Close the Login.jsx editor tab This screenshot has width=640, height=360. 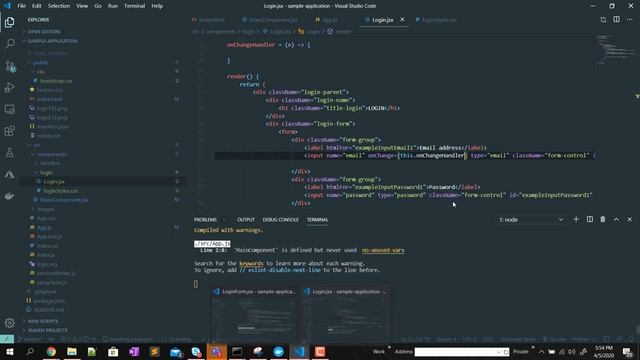click(402, 19)
